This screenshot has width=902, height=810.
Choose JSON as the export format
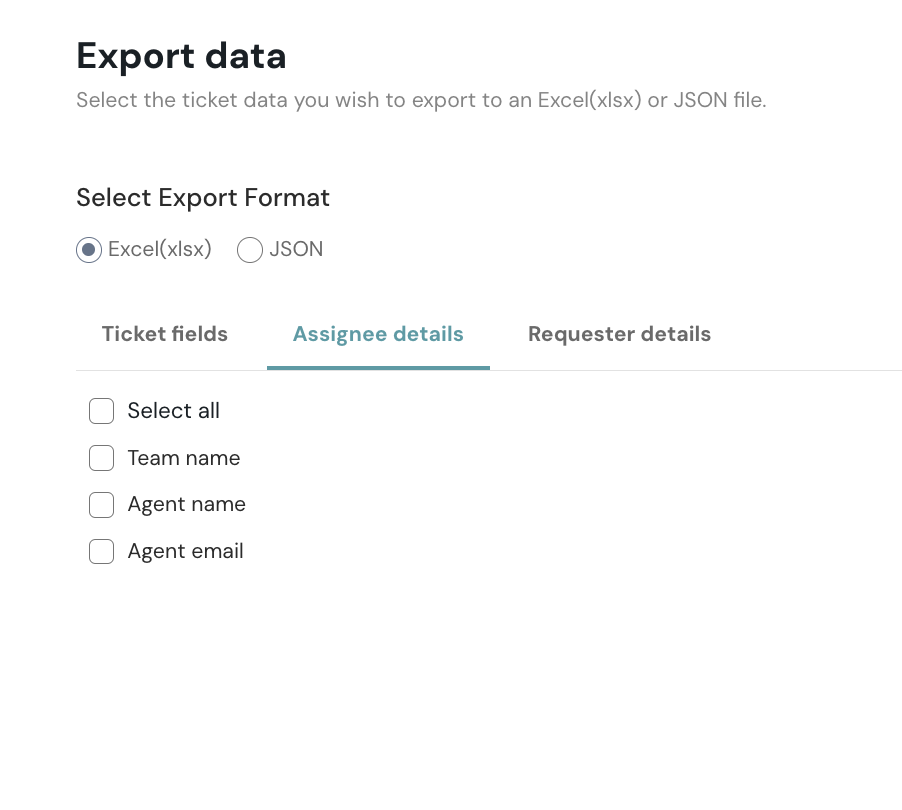250,250
